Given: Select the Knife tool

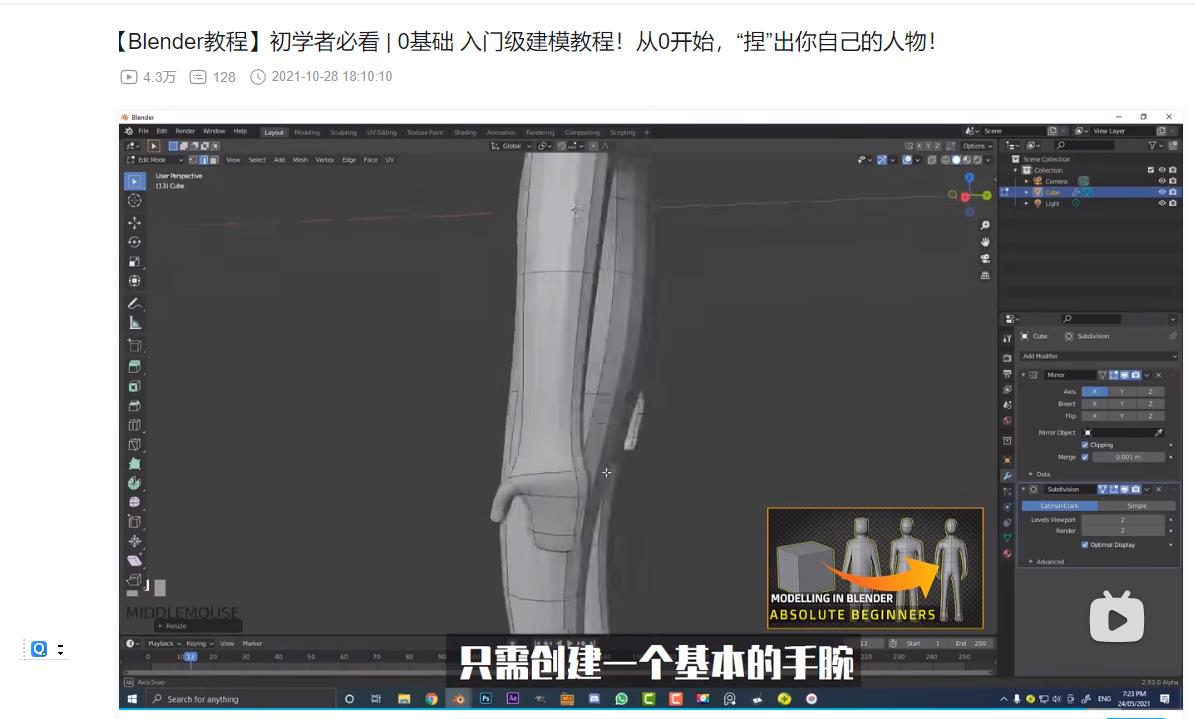Looking at the screenshot, I should [x=134, y=445].
